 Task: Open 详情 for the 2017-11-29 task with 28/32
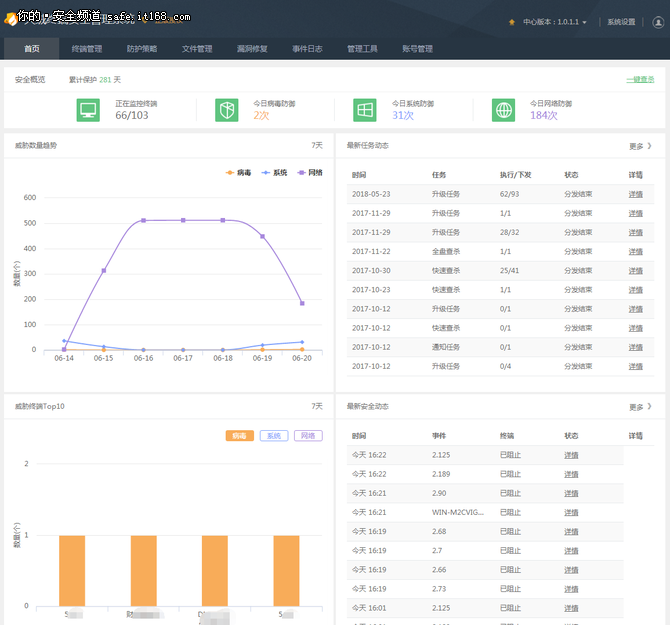(x=635, y=233)
